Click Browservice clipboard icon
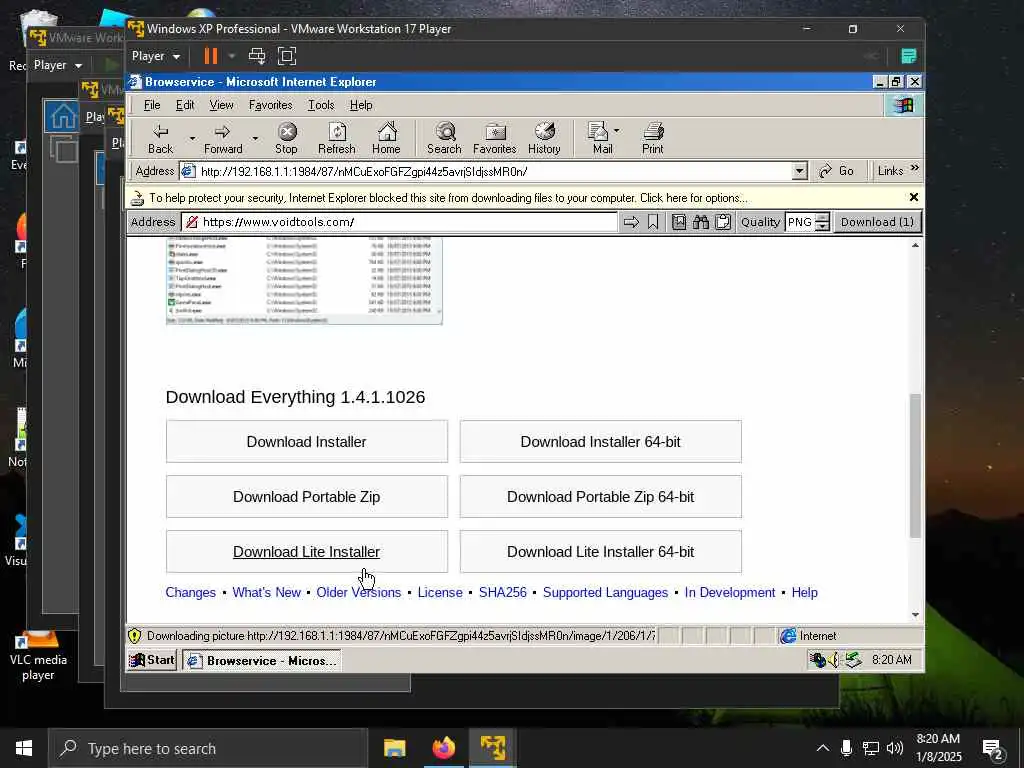The width and height of the screenshot is (1024, 768). (722, 222)
